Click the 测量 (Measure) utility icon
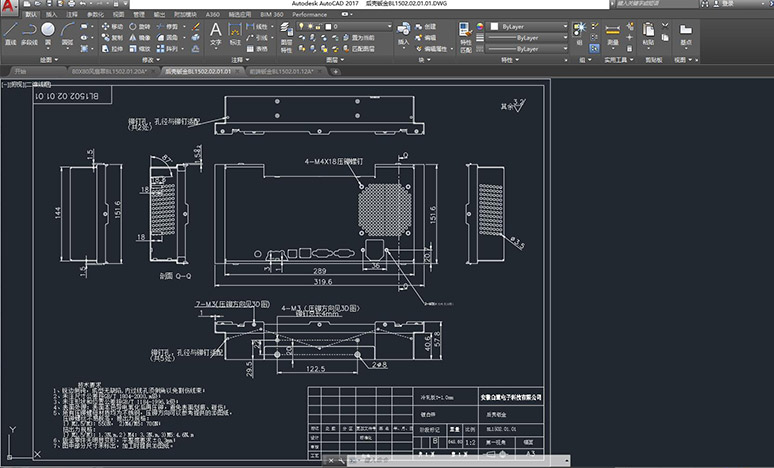774x468 pixels. (612, 31)
